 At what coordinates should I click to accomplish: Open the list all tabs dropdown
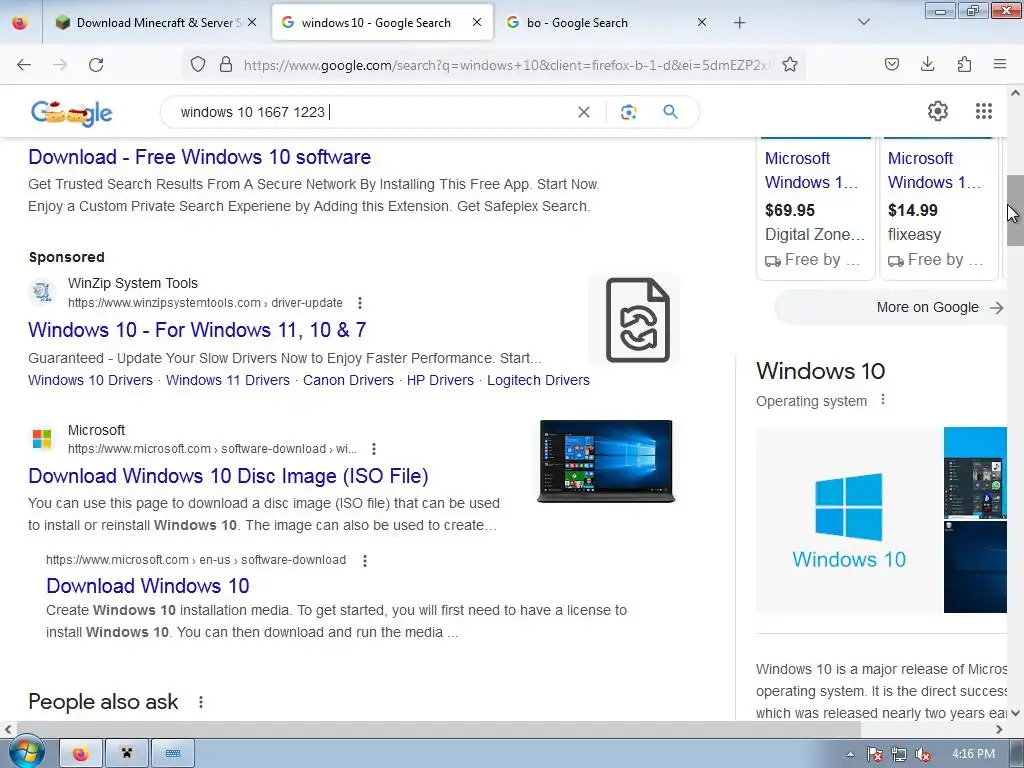tap(863, 22)
